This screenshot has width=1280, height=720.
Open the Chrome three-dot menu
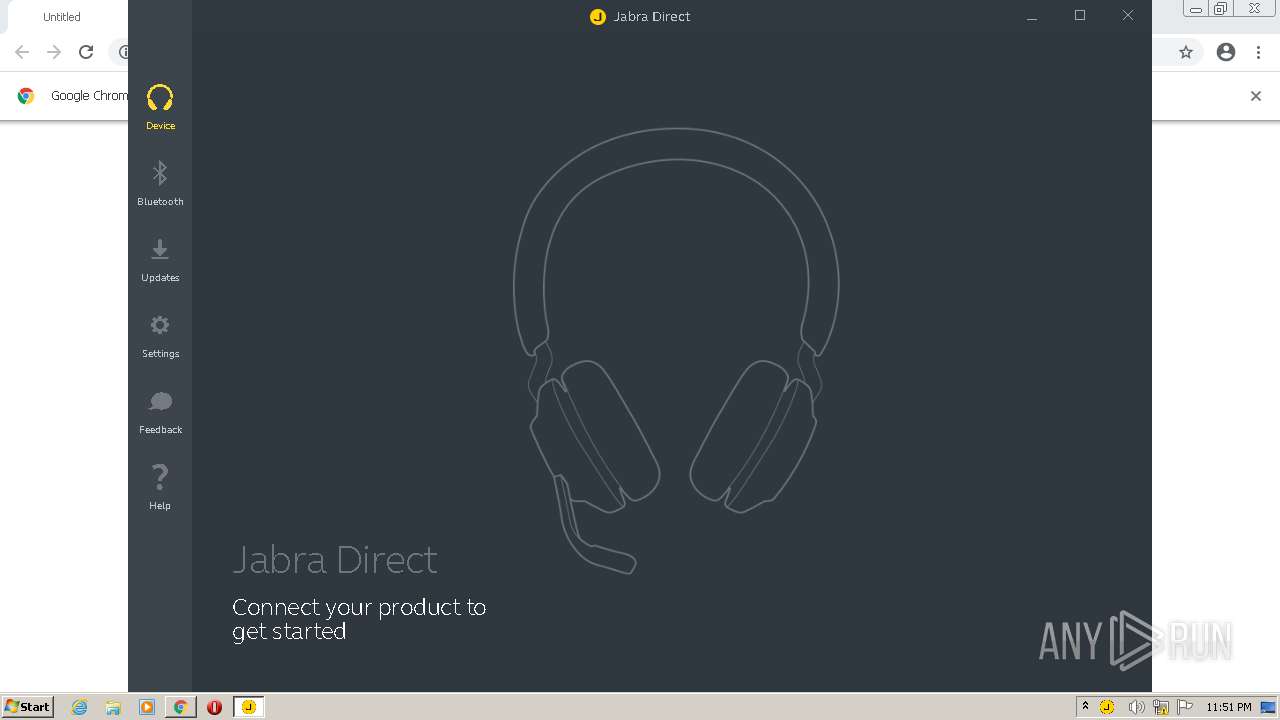[x=1258, y=52]
